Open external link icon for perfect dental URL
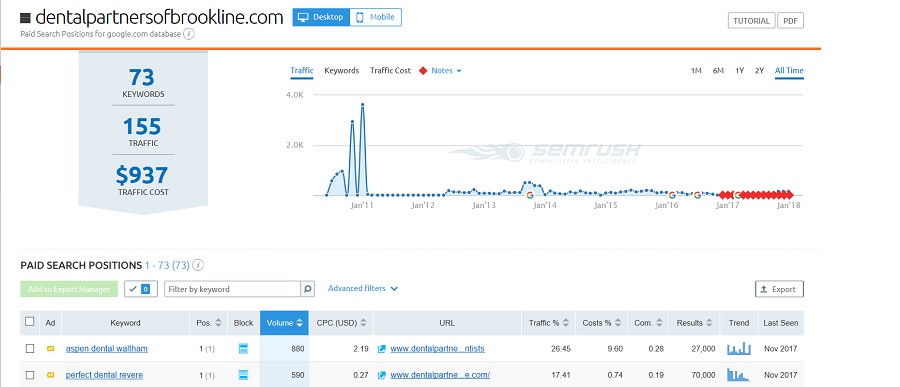This screenshot has height=387, width=900. [382, 375]
